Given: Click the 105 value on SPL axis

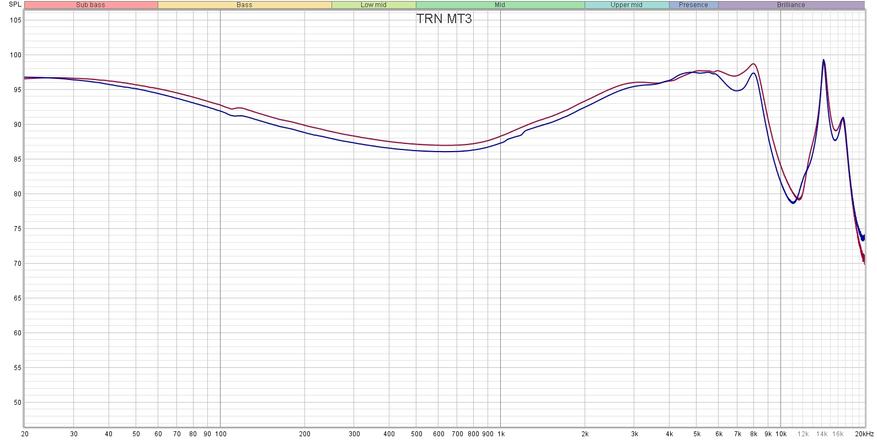Looking at the screenshot, I should click(15, 20).
